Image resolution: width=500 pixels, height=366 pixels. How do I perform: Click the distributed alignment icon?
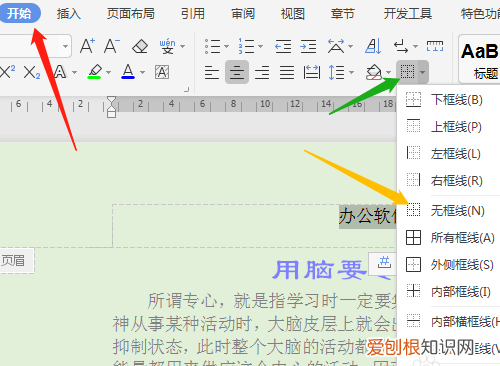pos(312,72)
